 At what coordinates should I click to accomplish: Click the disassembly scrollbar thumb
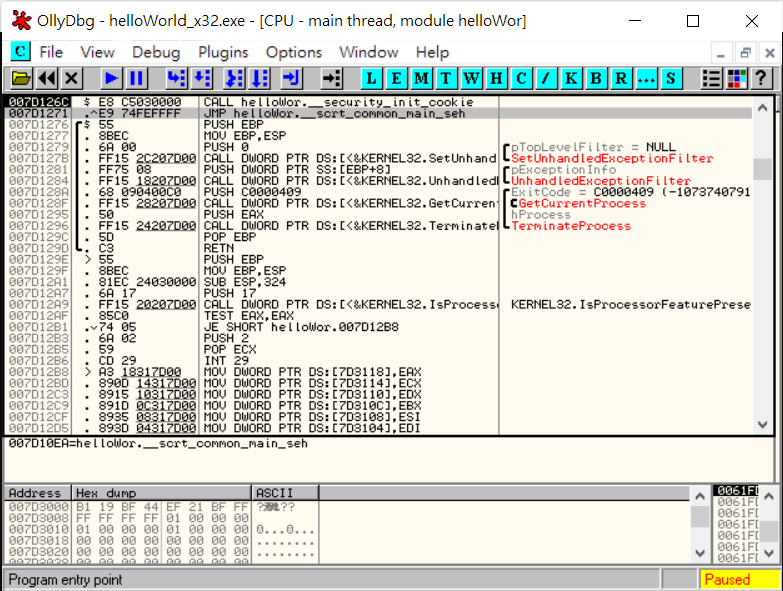[763, 169]
